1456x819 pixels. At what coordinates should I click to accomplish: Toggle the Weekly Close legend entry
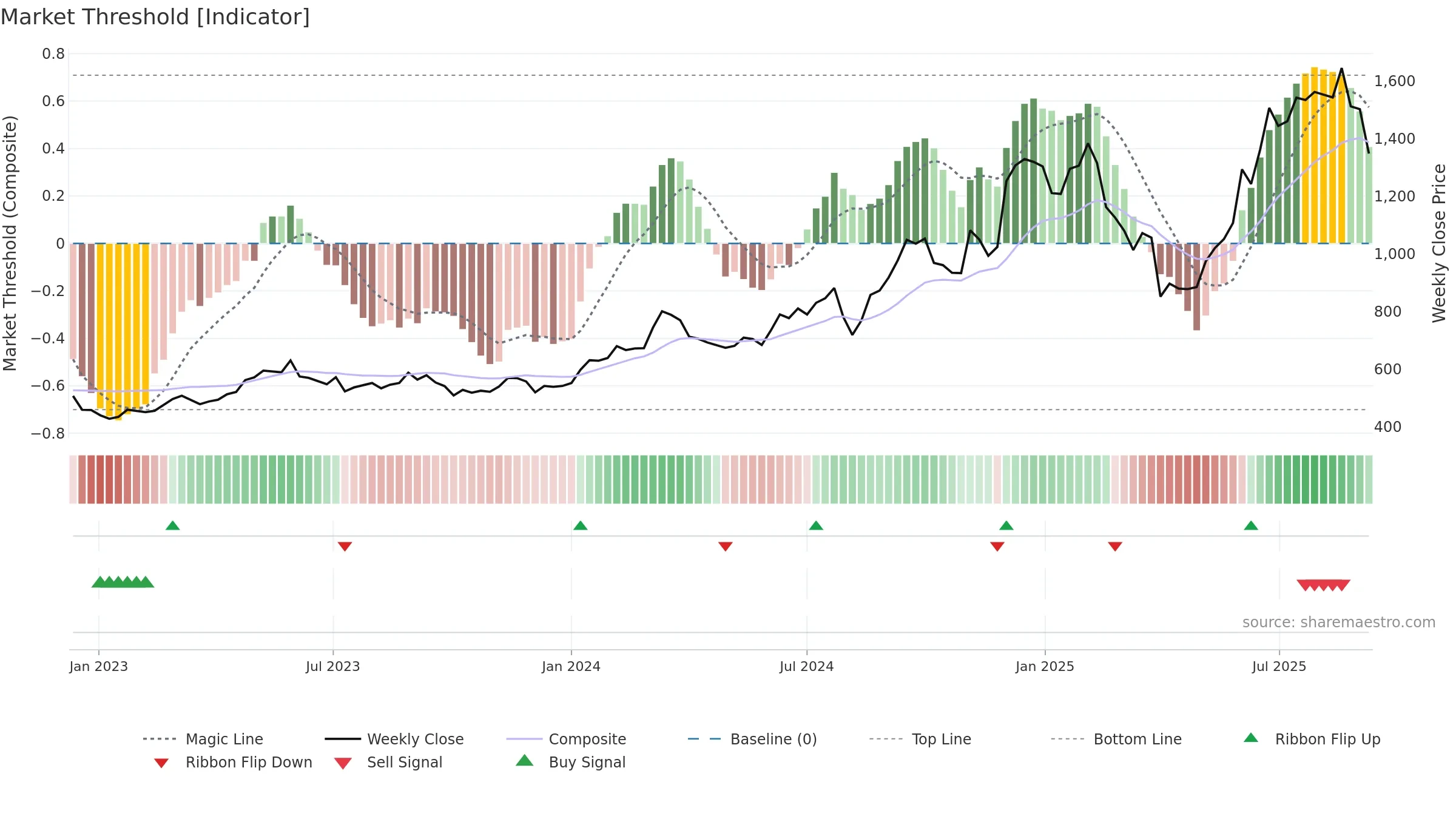[x=394, y=739]
